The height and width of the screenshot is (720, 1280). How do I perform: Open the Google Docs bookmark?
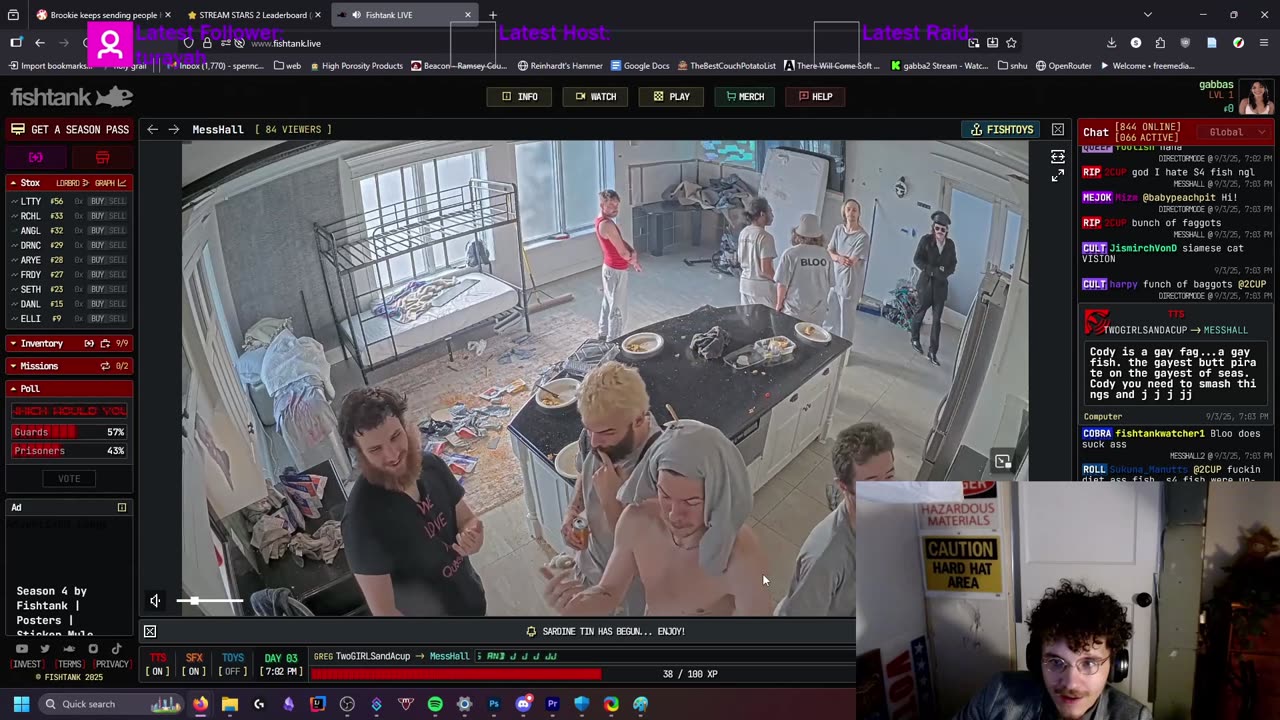point(638,66)
